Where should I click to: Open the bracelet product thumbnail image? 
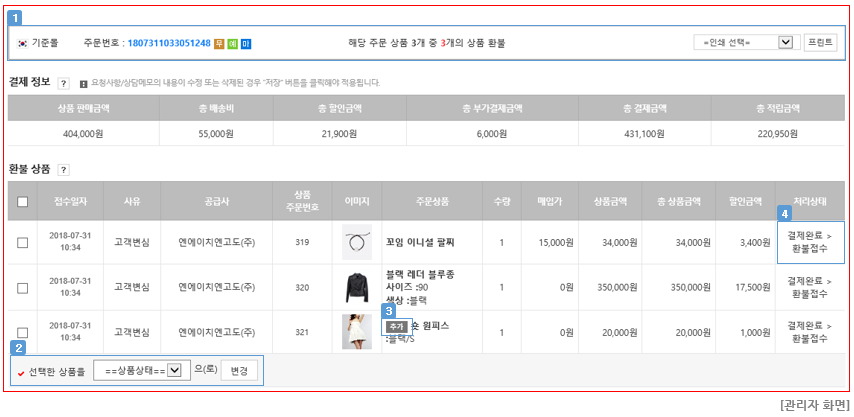[x=357, y=242]
